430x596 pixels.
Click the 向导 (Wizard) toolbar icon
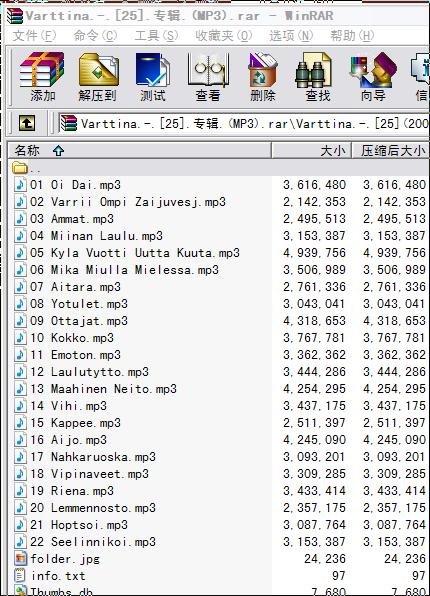click(x=374, y=70)
